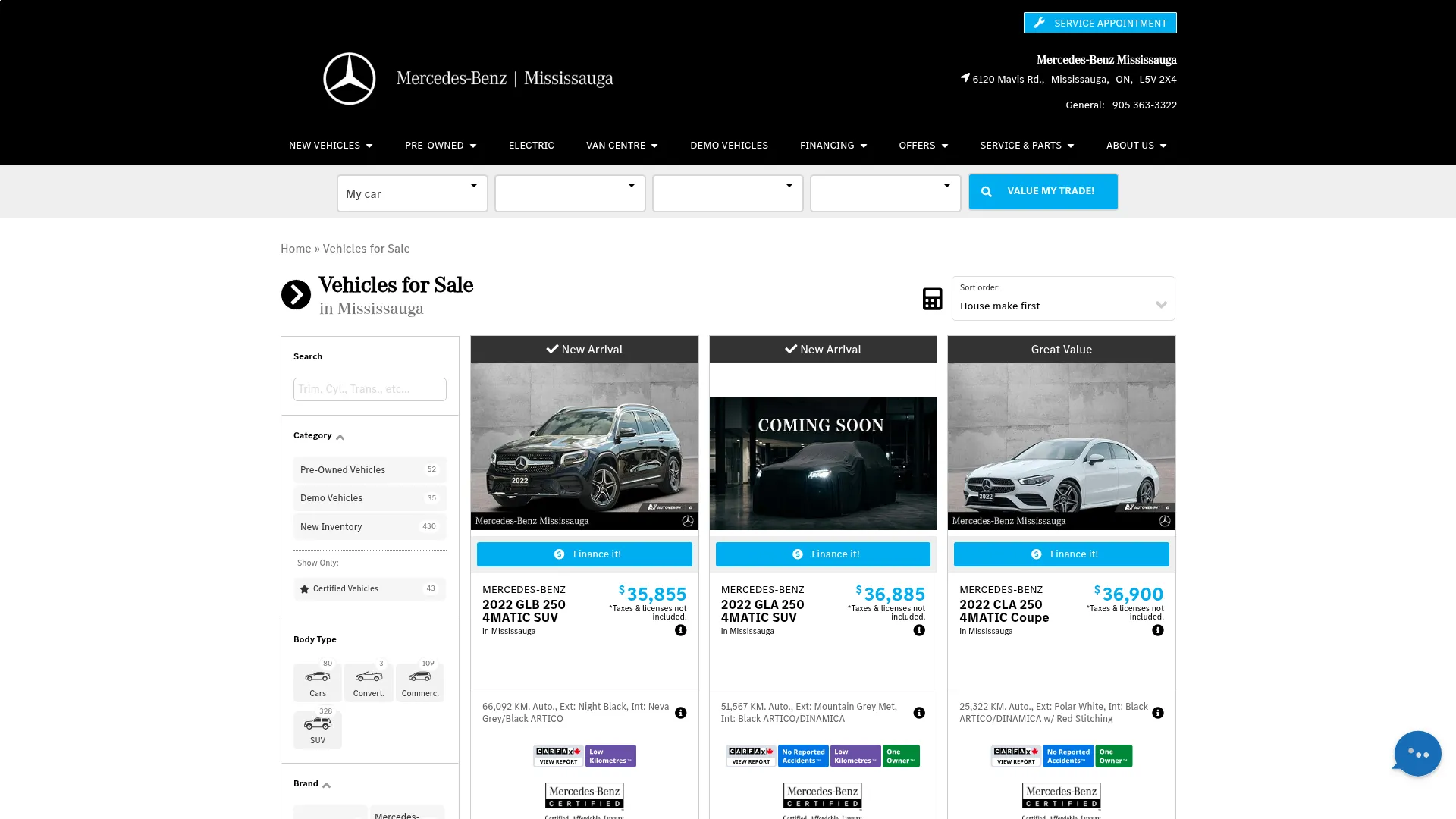
Task: Open the payment calculator icon
Action: [x=932, y=299]
